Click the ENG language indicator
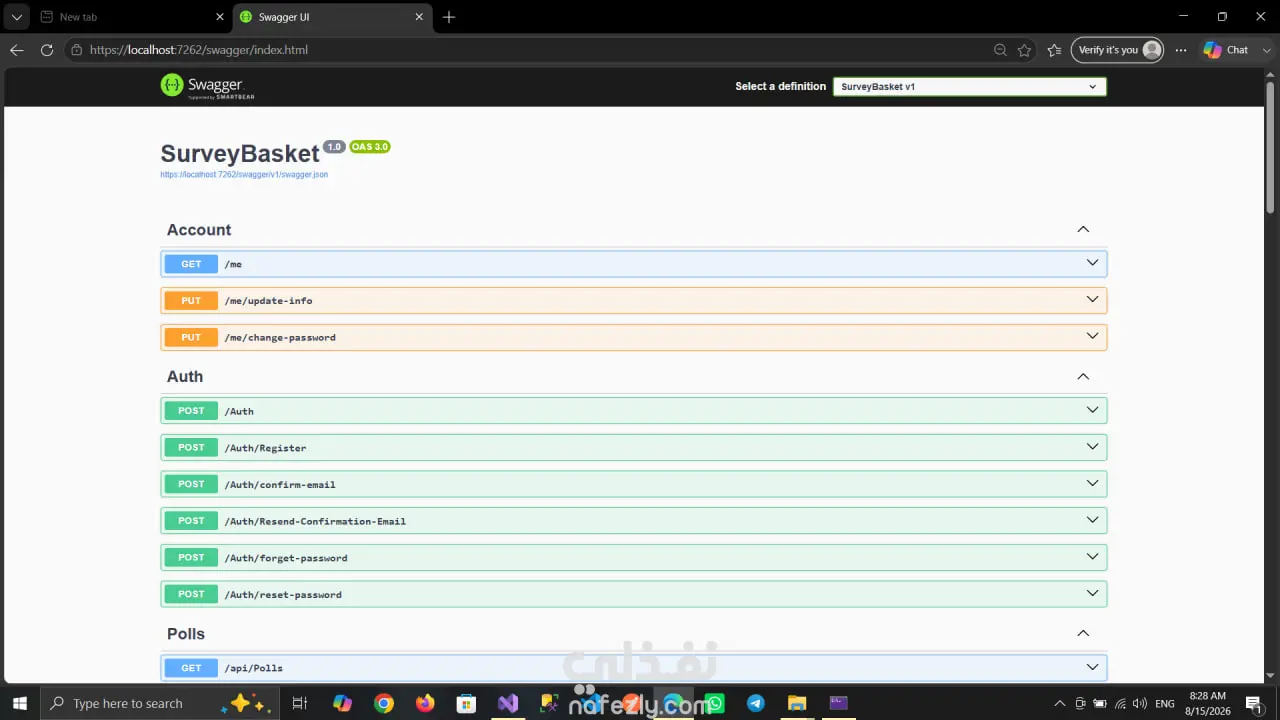Screen dimensions: 1280x720 point(1165,703)
